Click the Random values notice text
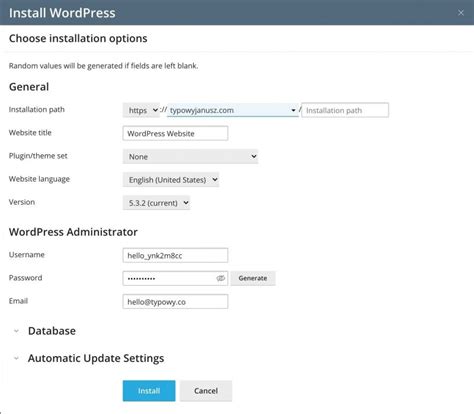Image resolution: width=474 pixels, height=414 pixels. tap(103, 66)
